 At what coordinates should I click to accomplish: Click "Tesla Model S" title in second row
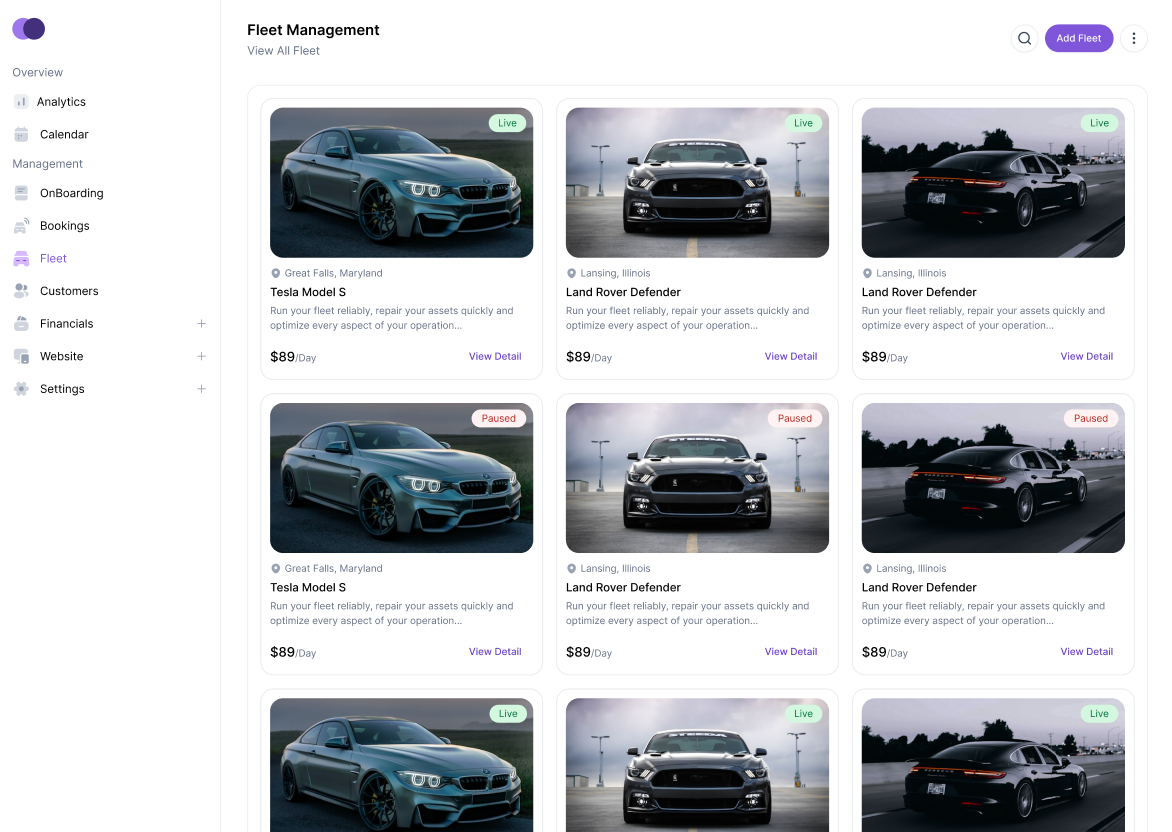pyautogui.click(x=308, y=588)
